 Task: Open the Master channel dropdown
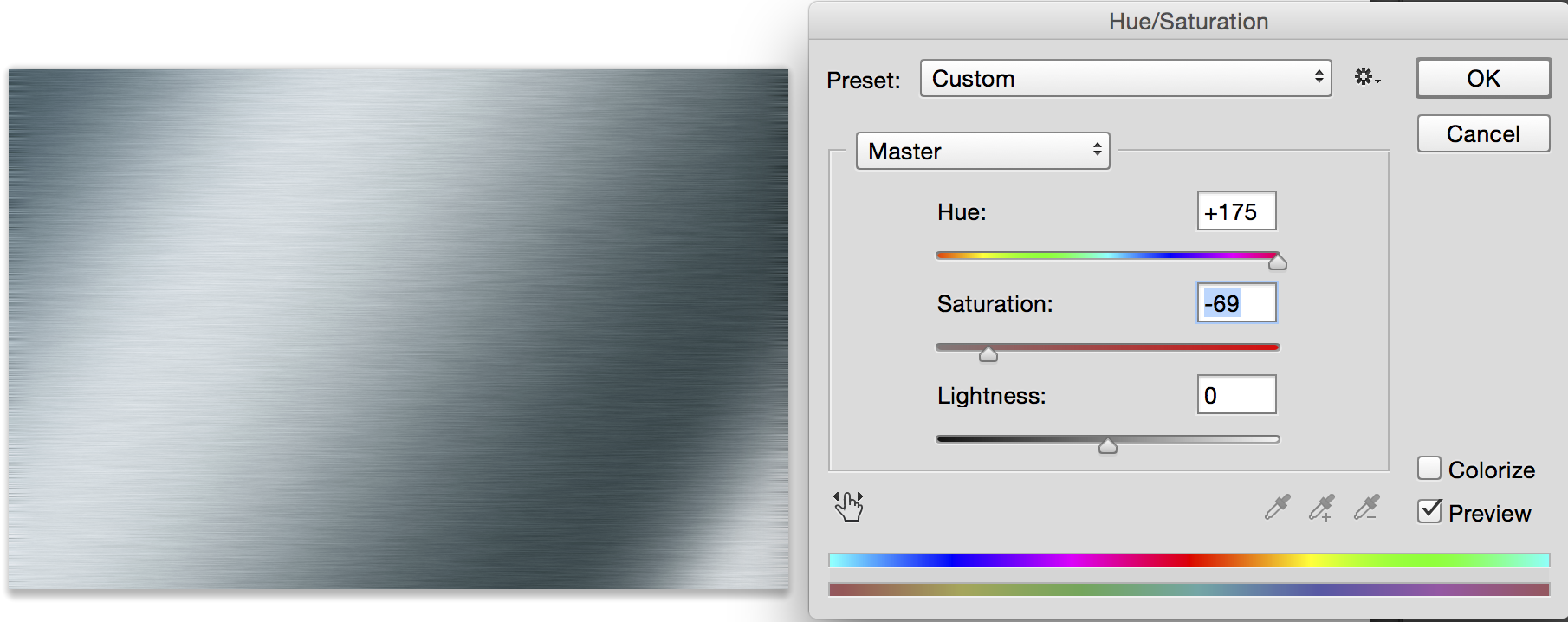982,152
